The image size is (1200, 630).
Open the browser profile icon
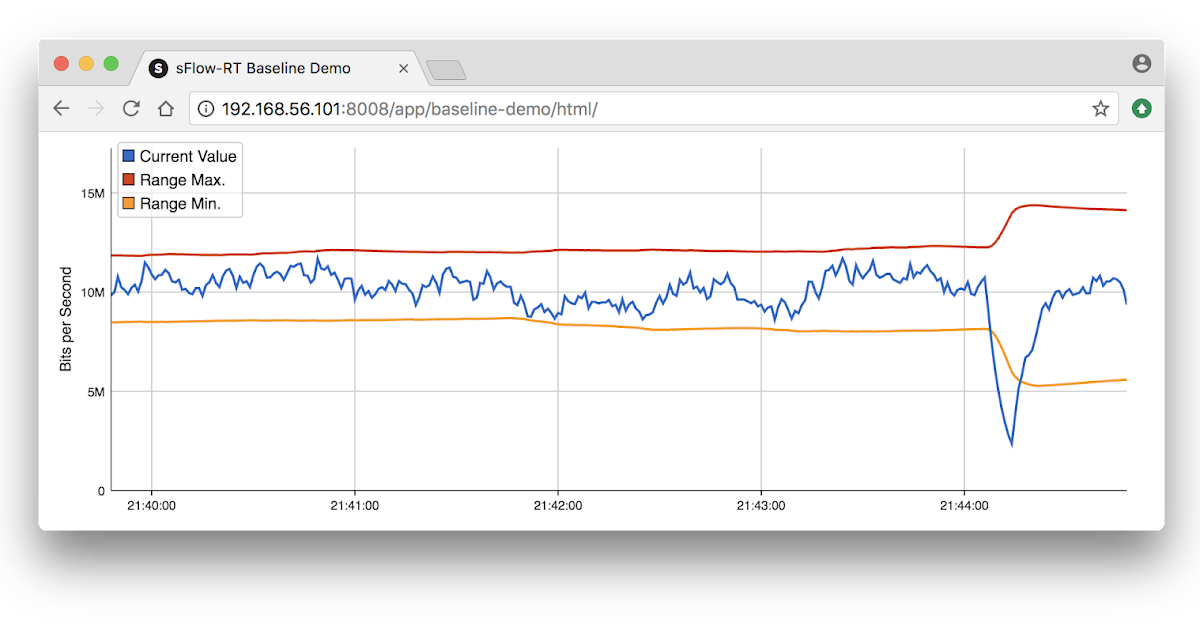(1141, 62)
